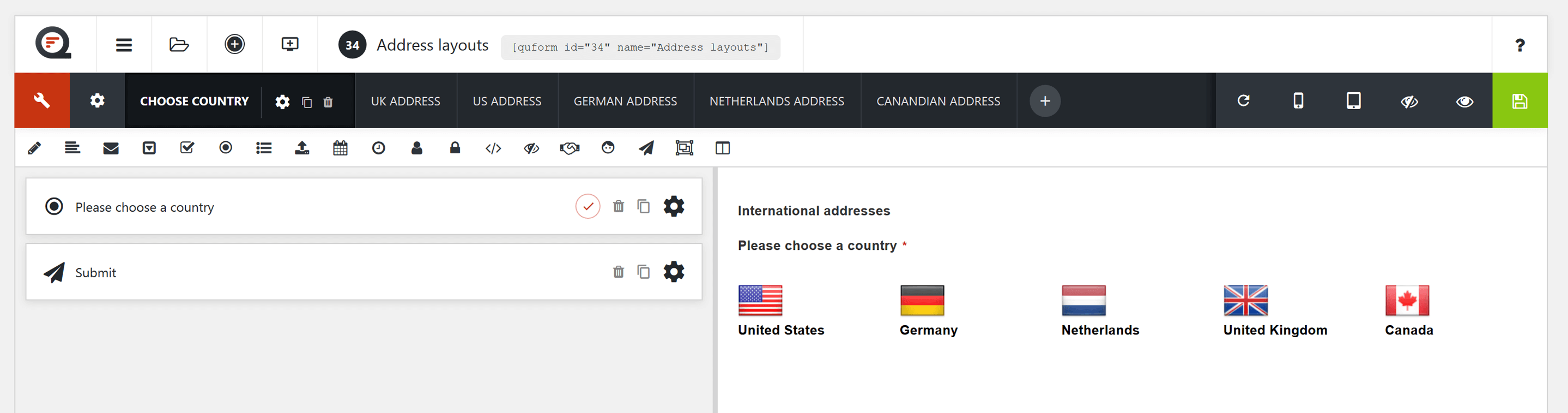Add a date element calendar icon
The width and height of the screenshot is (1568, 413).
coord(340,148)
